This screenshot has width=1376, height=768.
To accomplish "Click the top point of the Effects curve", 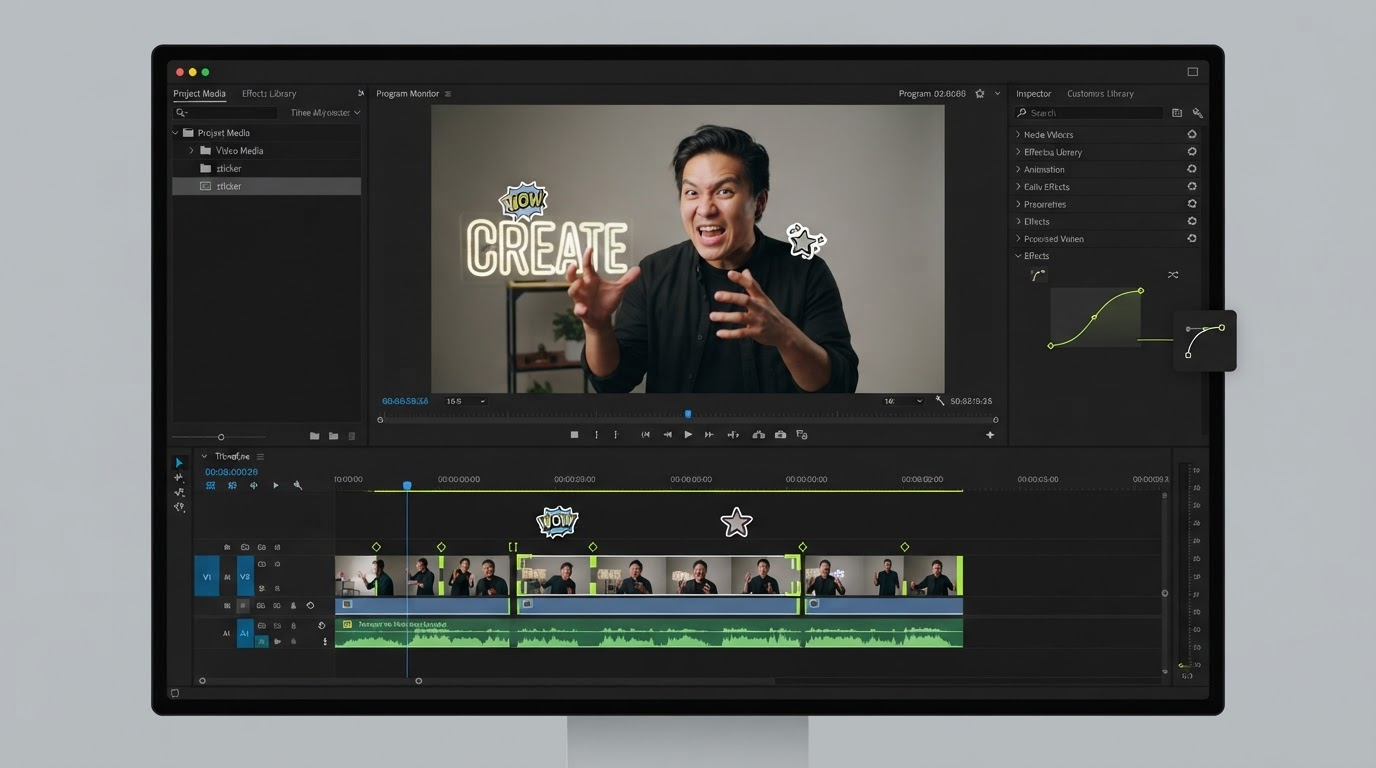I will (1141, 291).
